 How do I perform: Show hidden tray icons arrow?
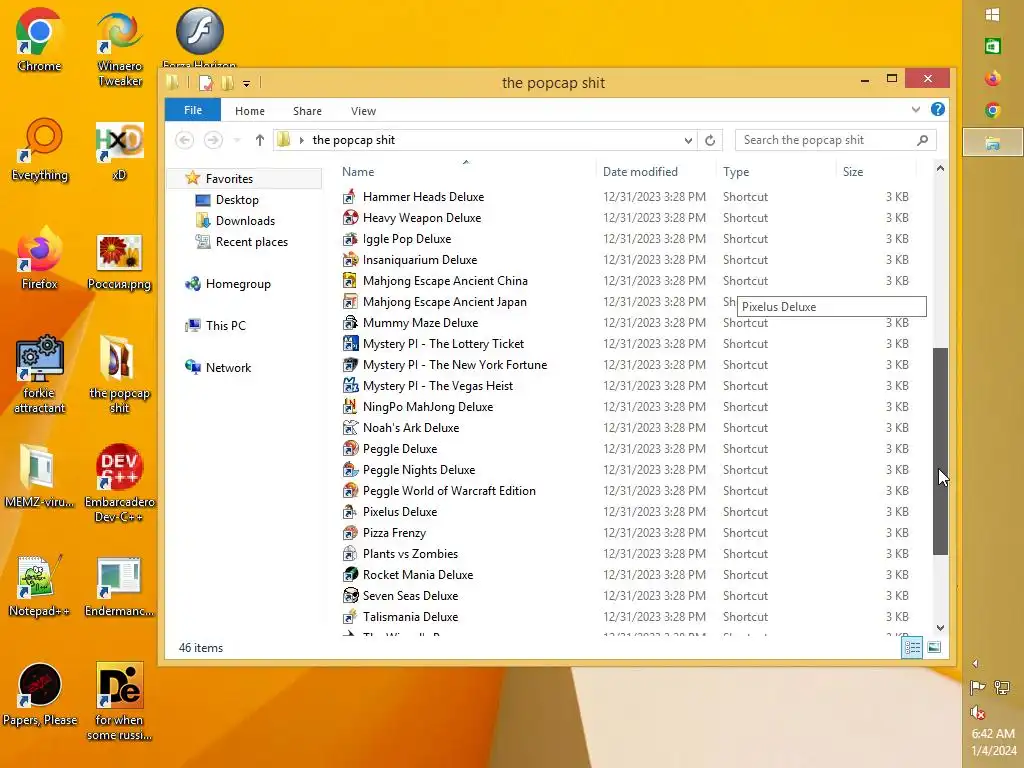pos(976,664)
